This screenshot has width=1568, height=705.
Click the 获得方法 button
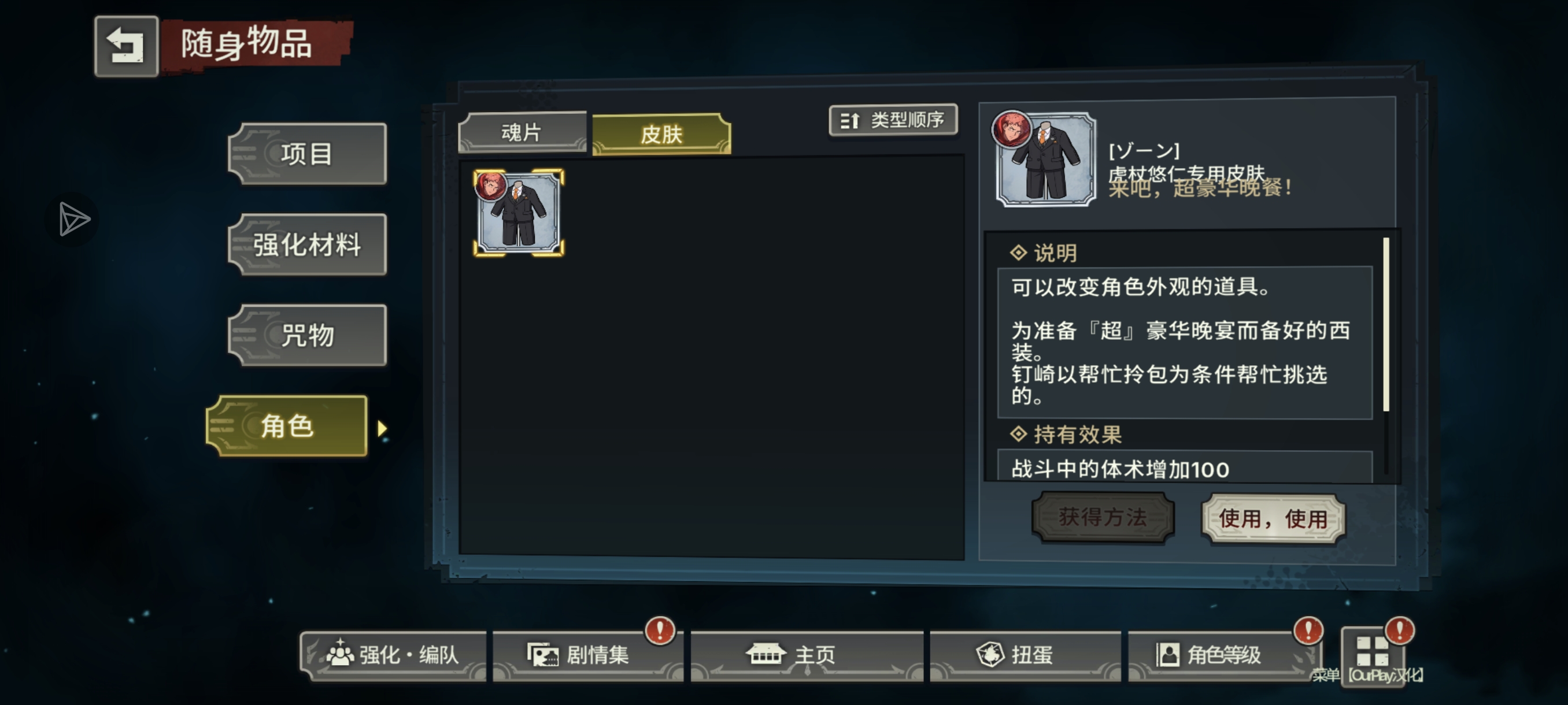(1103, 517)
